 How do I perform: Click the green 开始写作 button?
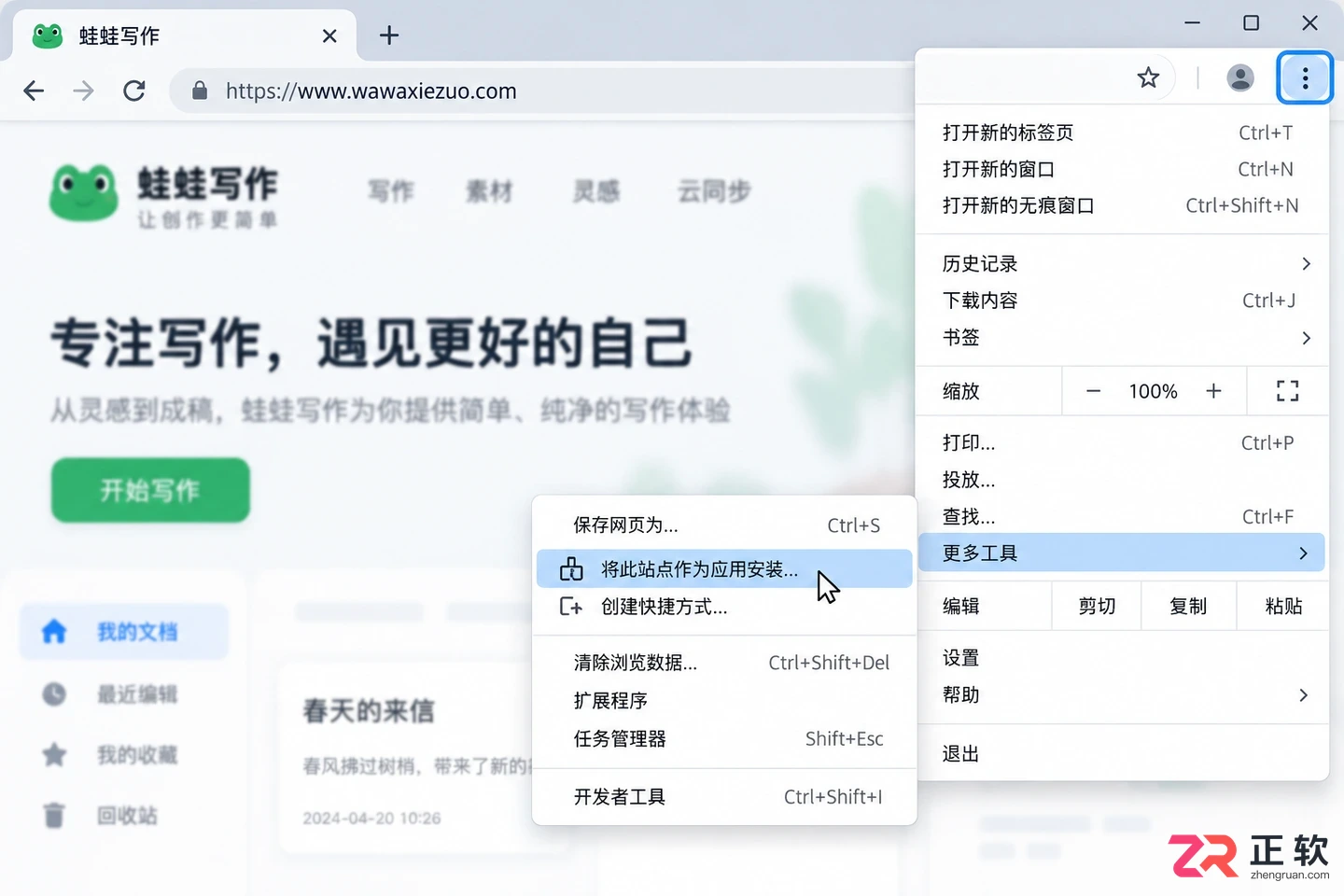coord(150,490)
